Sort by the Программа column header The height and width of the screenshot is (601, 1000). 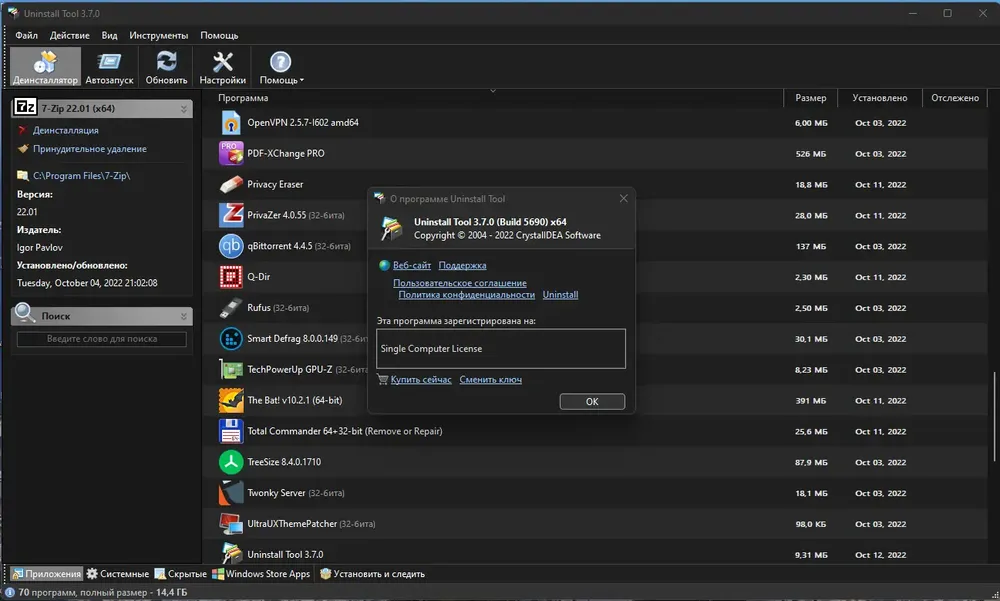point(243,98)
